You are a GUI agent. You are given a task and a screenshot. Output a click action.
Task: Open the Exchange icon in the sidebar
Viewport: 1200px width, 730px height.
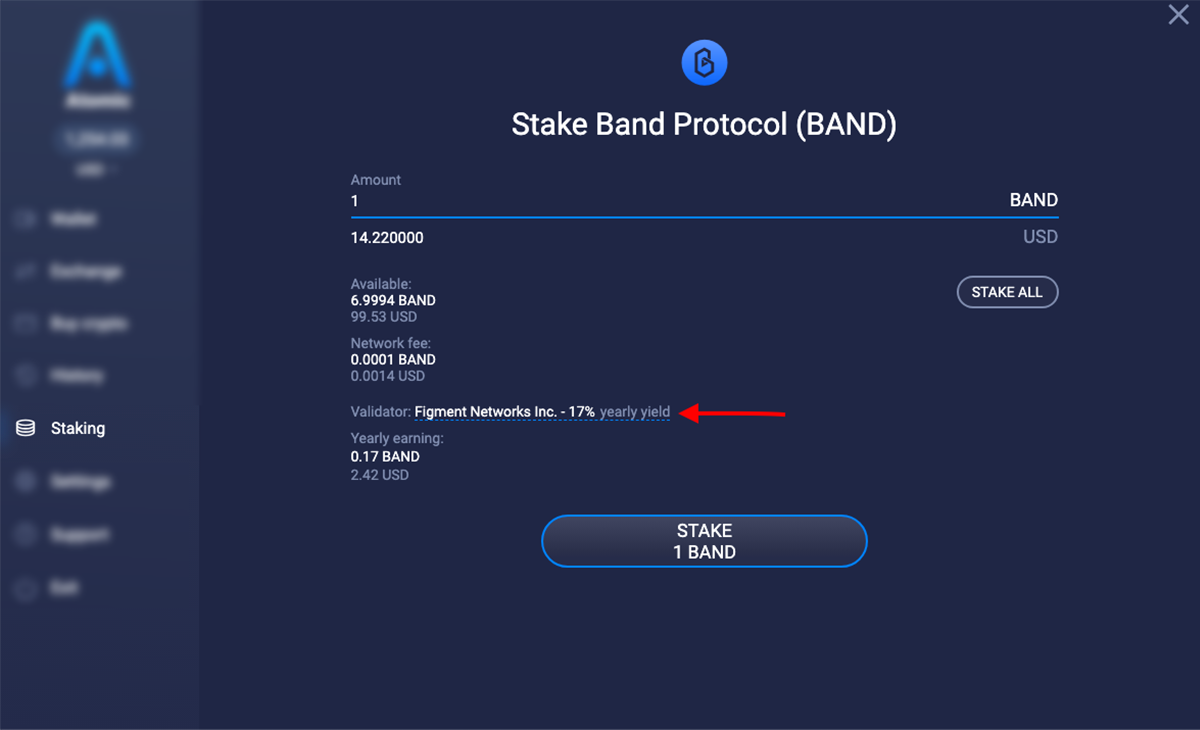pos(25,271)
